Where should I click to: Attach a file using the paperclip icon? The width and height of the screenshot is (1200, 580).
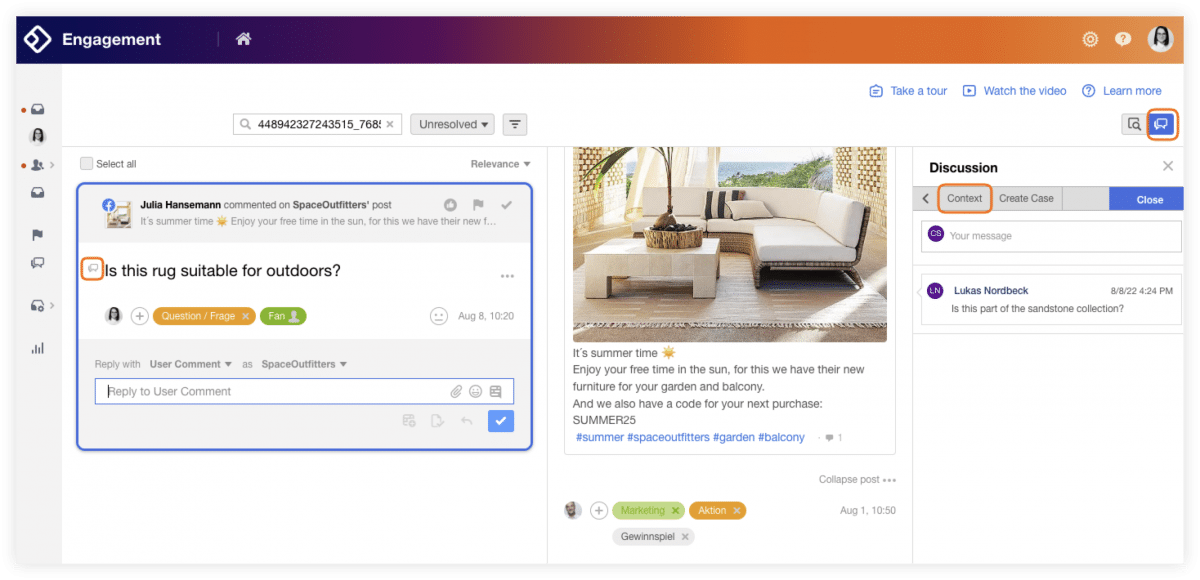click(x=457, y=391)
